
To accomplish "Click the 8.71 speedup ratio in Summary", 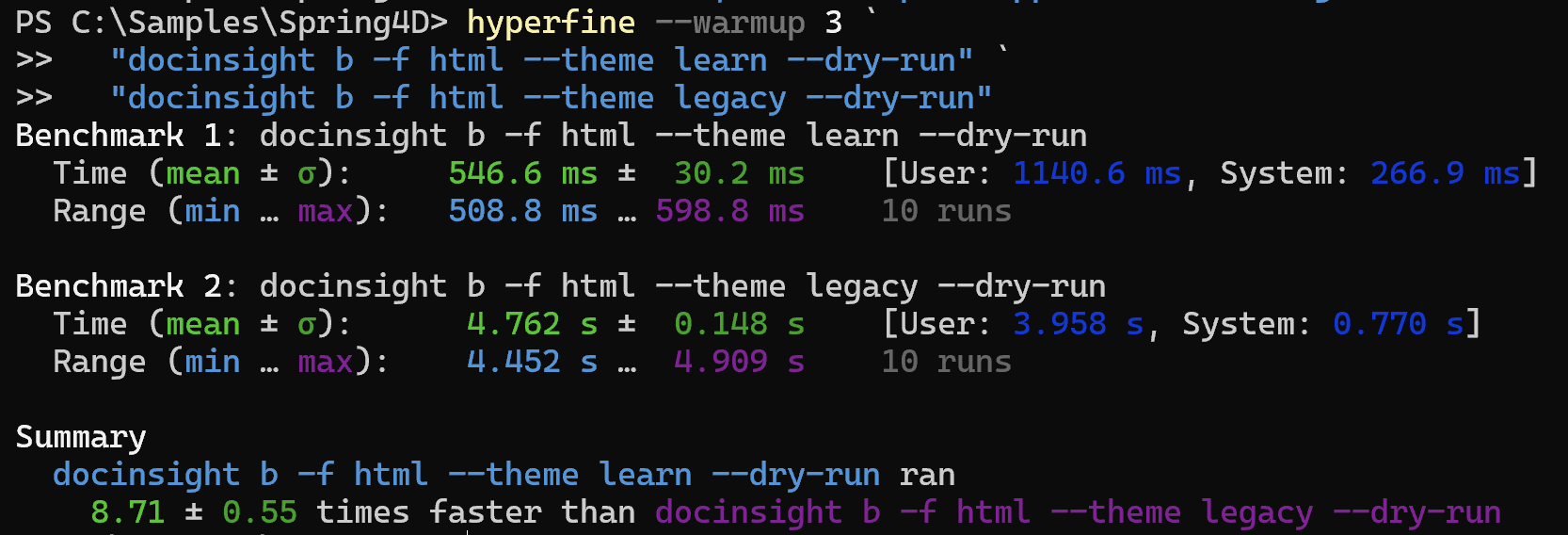I will click(127, 512).
